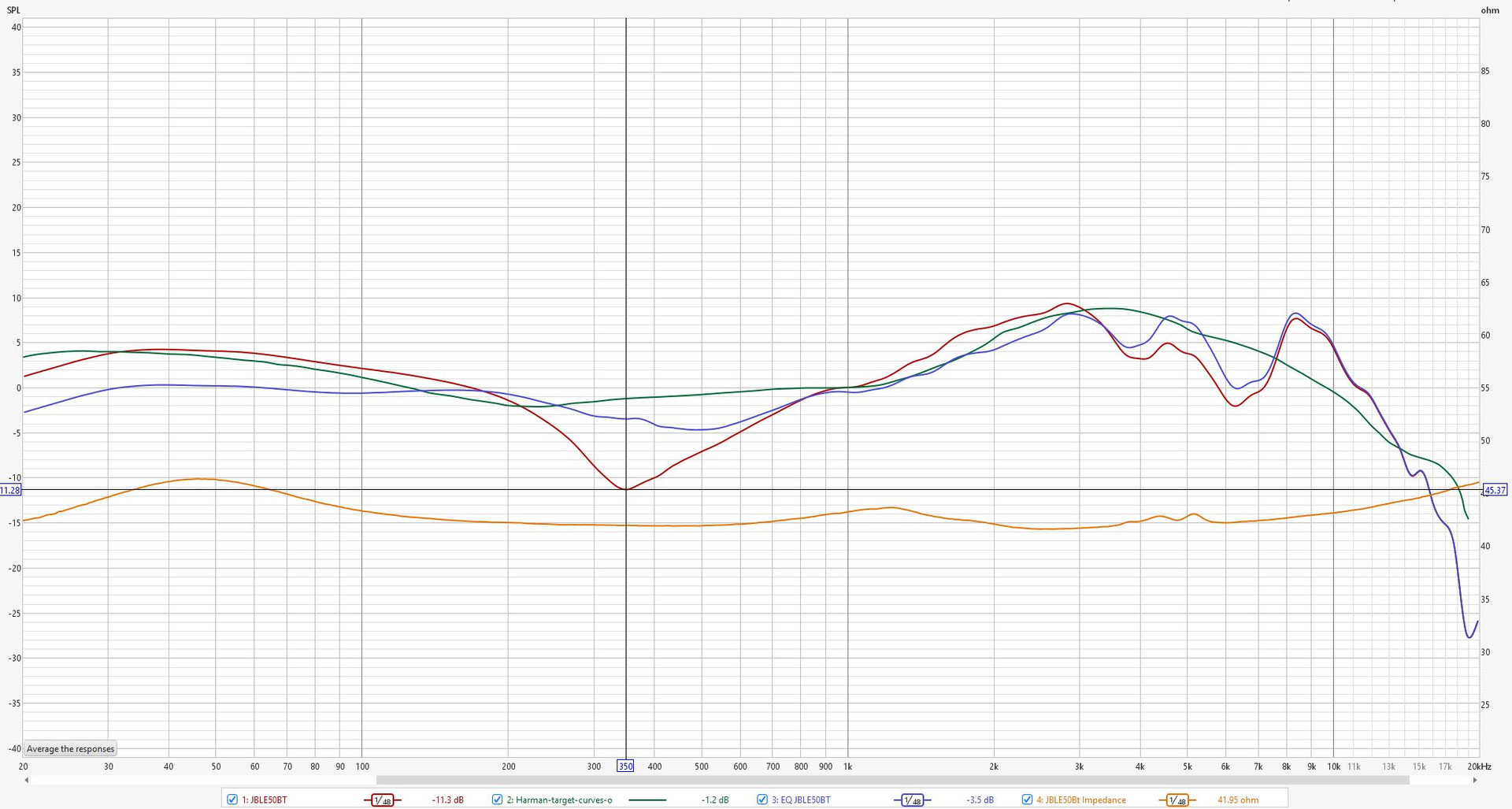Click the 1/48 smoothing icon for JBLE50Bt Impedance
The image size is (1512, 809).
coord(1179,800)
